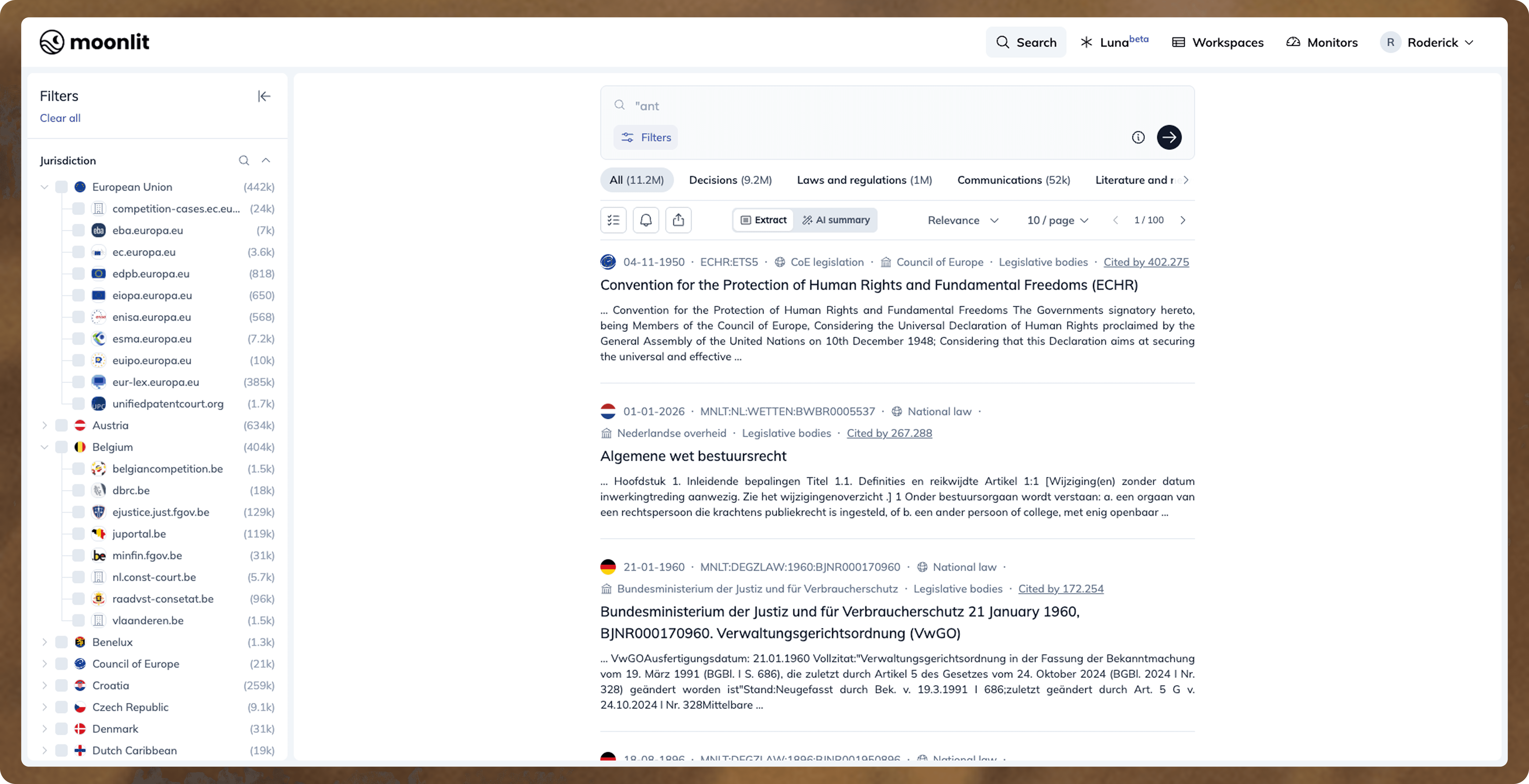Click the Jurisdiction search magnifier icon
This screenshot has height=784, width=1529.
244,160
